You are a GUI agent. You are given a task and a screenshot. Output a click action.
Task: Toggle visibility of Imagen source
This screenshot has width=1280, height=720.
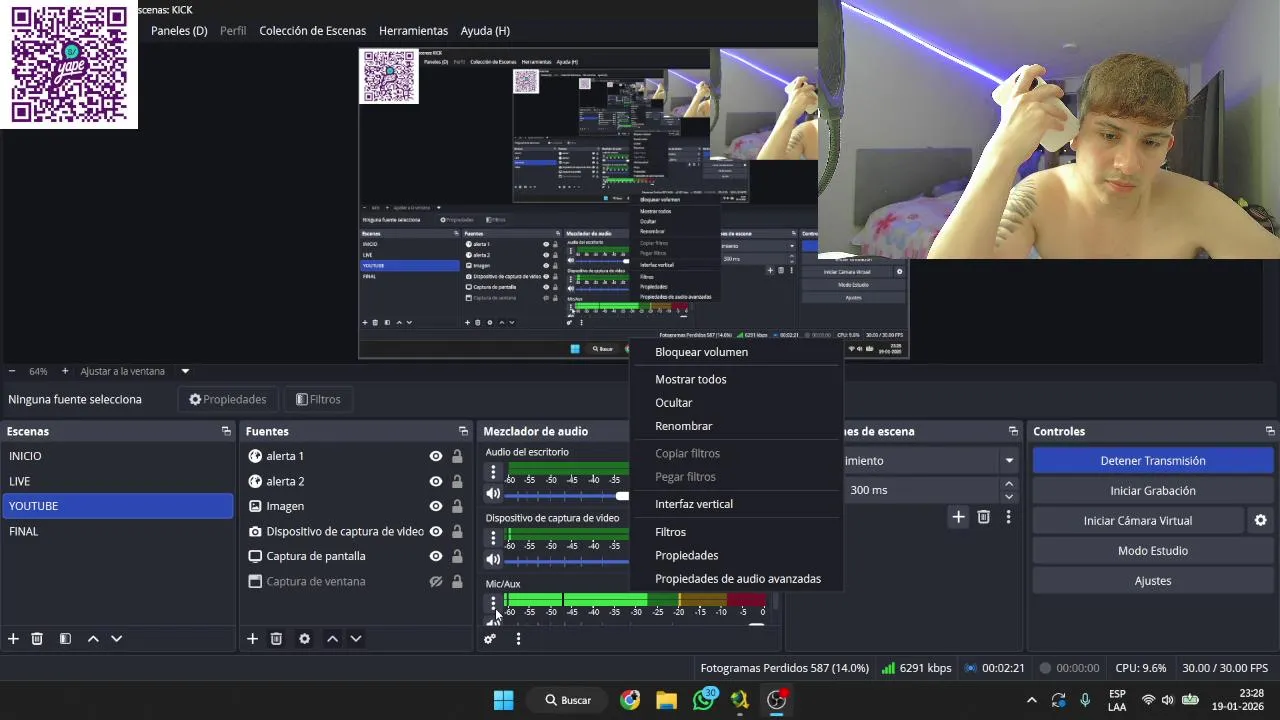point(436,506)
